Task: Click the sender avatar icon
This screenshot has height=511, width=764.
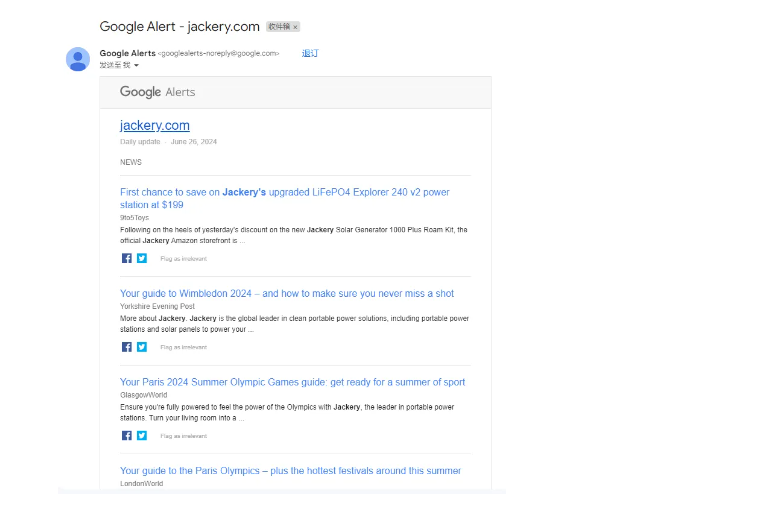Action: click(78, 59)
